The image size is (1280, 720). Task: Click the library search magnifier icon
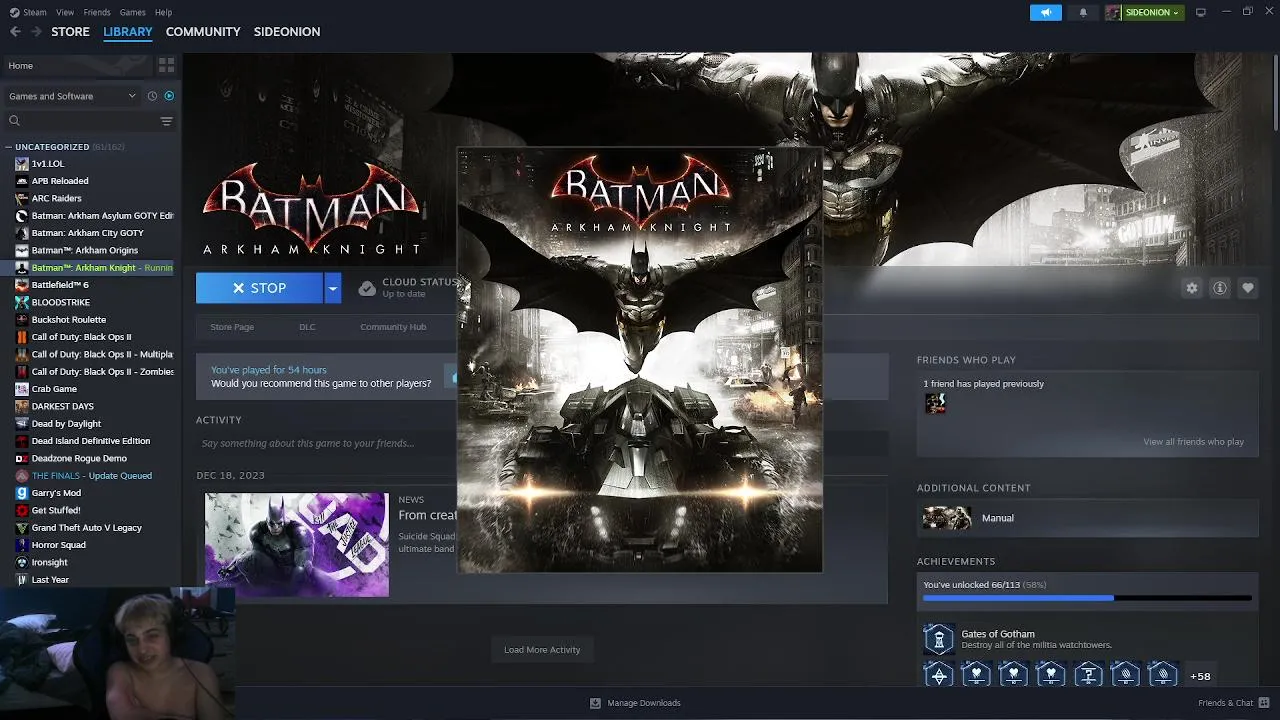pyautogui.click(x=14, y=121)
